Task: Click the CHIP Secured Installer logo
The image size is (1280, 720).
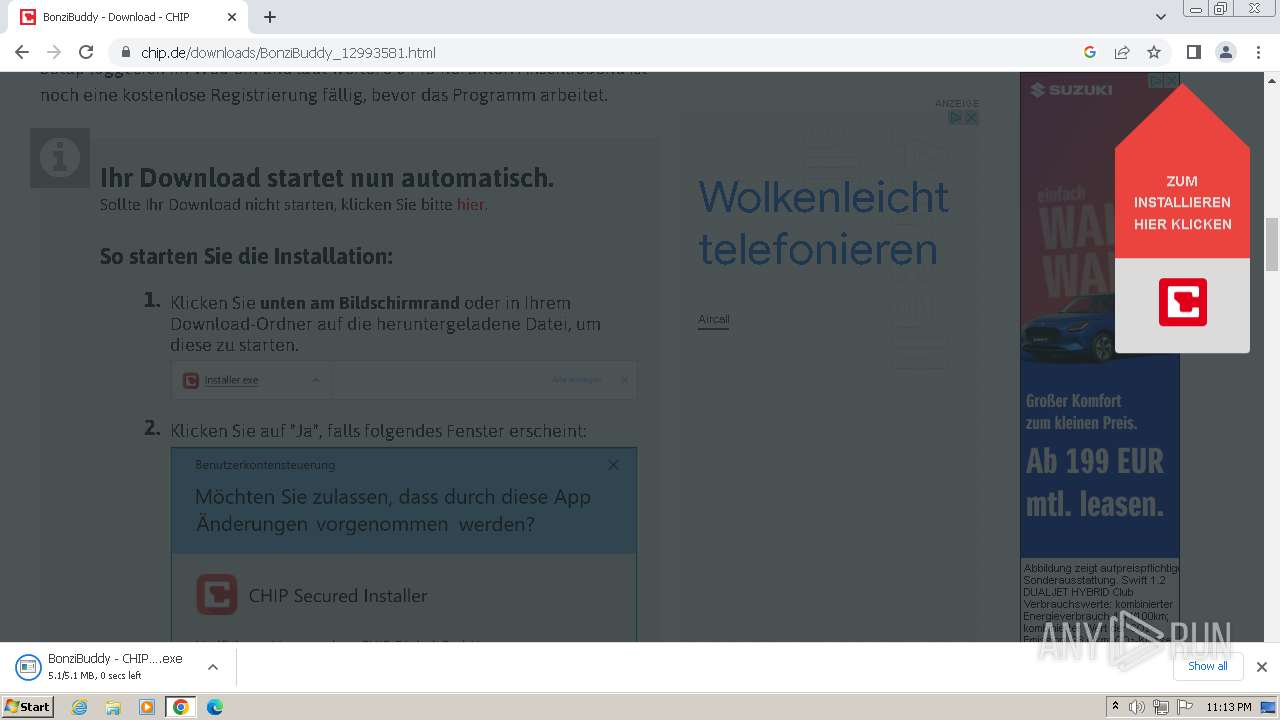Action: coord(217,594)
